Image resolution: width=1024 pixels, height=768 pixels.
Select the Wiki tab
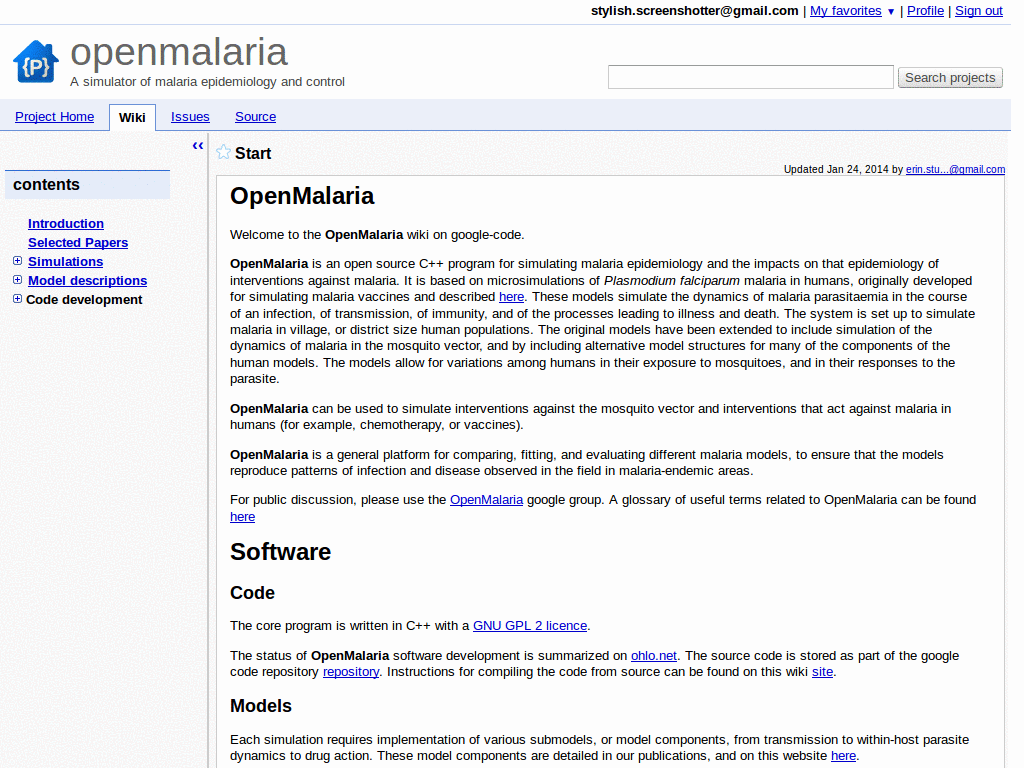132,117
